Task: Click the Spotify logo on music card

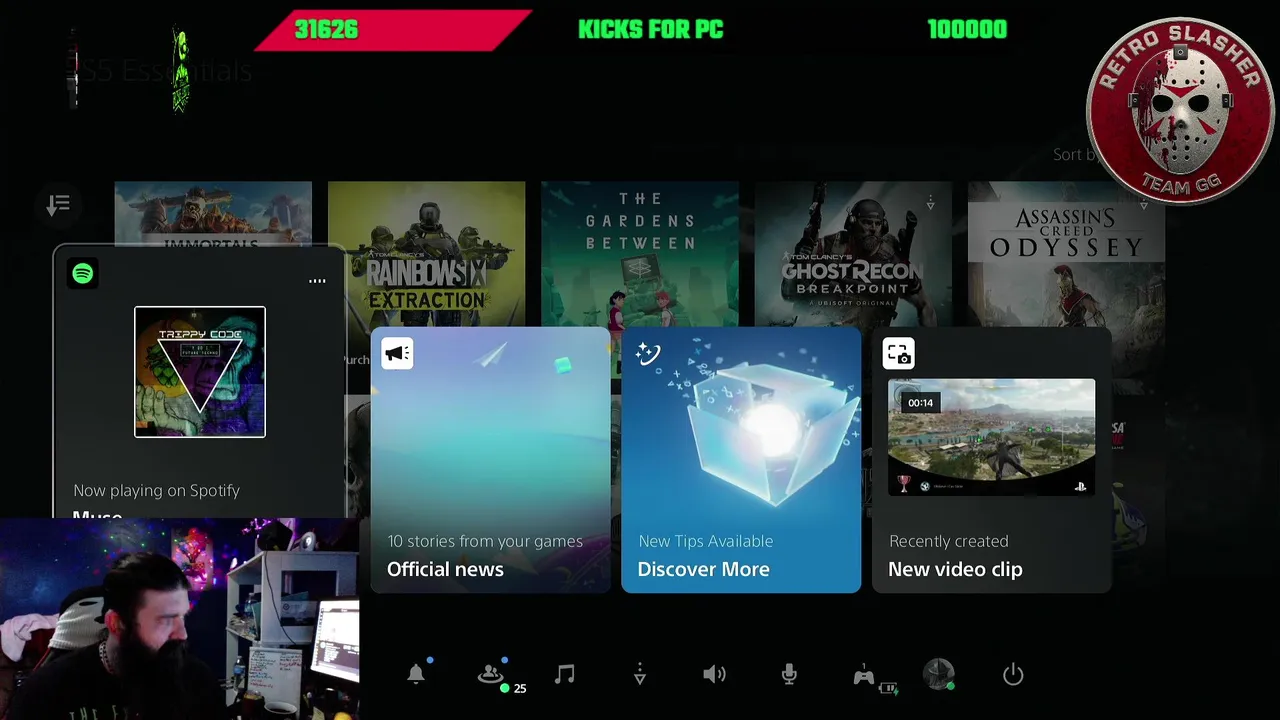Action: [83, 273]
